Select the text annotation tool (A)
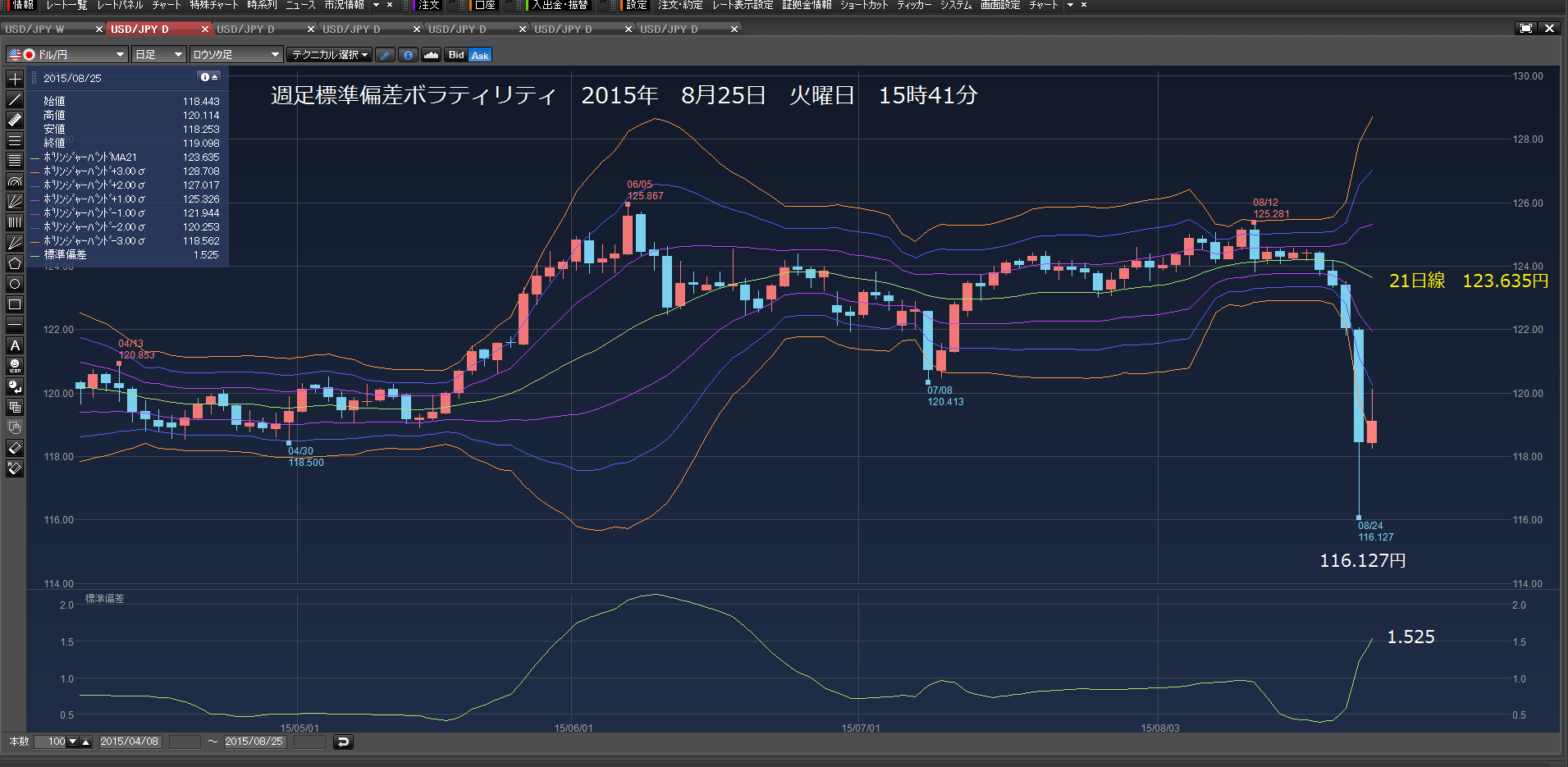Screen dimensions: 1568x767 (x=15, y=345)
